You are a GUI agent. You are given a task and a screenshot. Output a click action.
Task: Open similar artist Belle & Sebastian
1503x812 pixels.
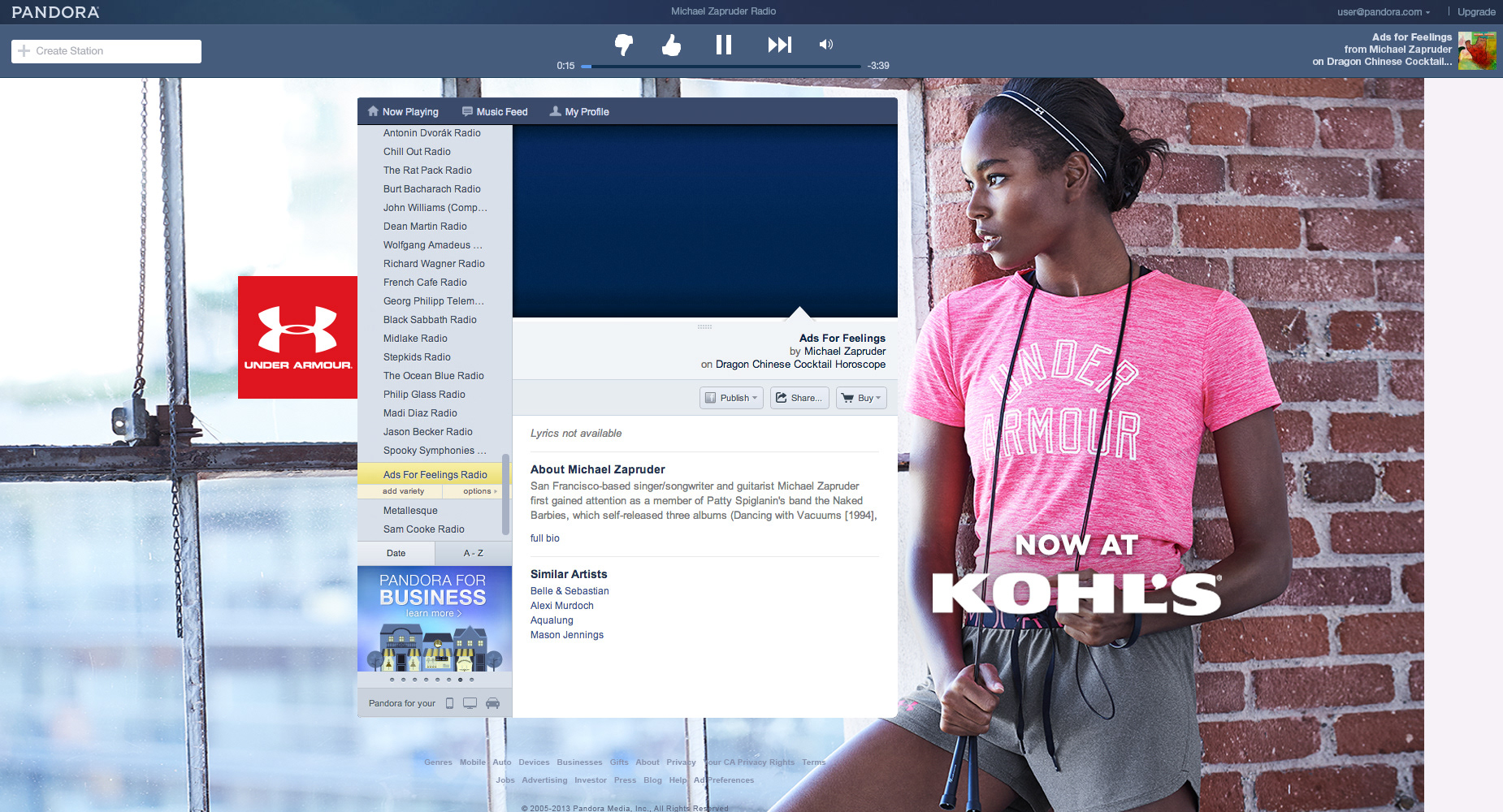coord(570,591)
